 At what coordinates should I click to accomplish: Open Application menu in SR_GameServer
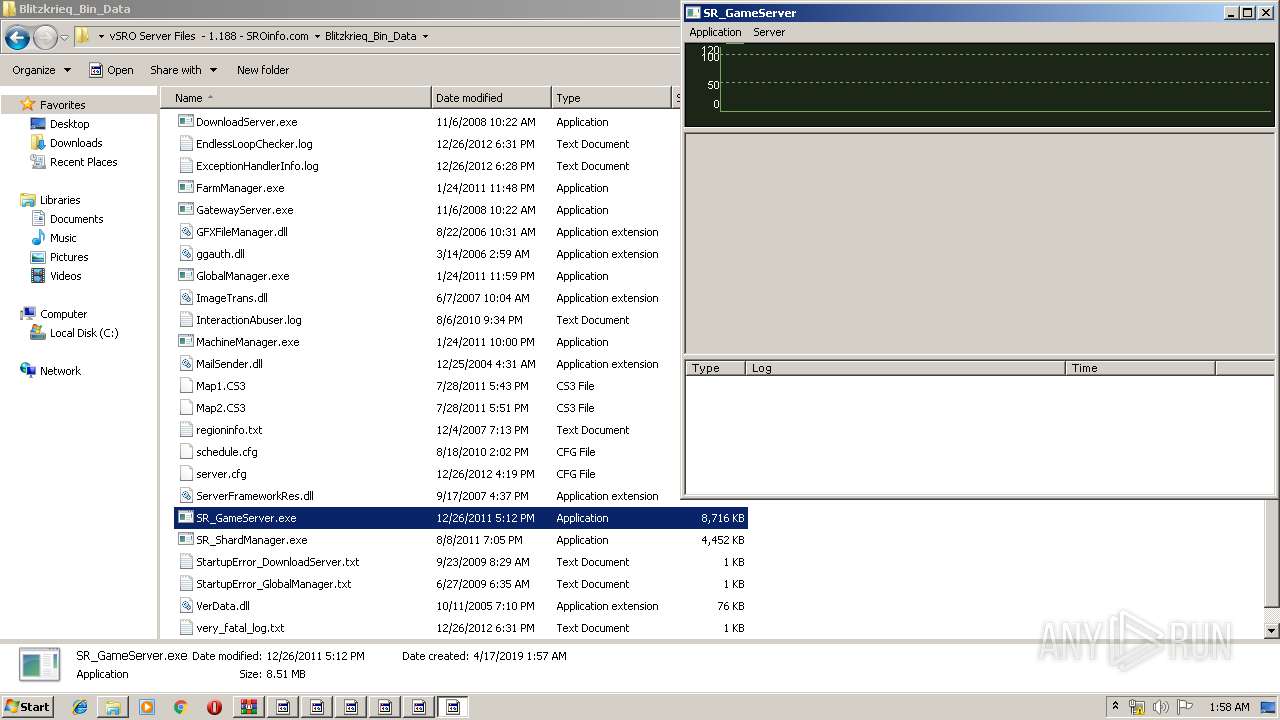point(715,32)
